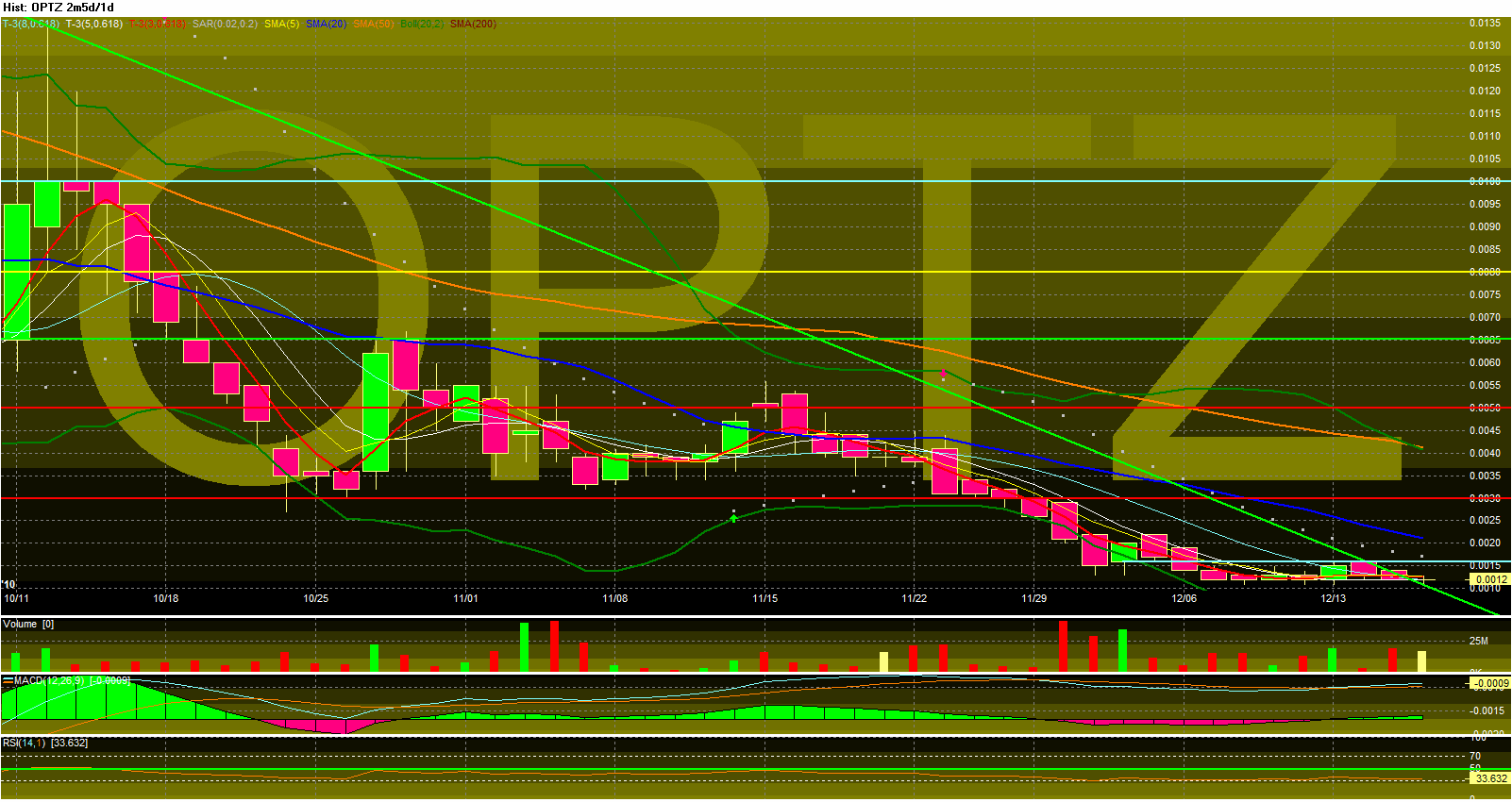
Task: Click the 10/18 date axis label
Action: (x=166, y=598)
